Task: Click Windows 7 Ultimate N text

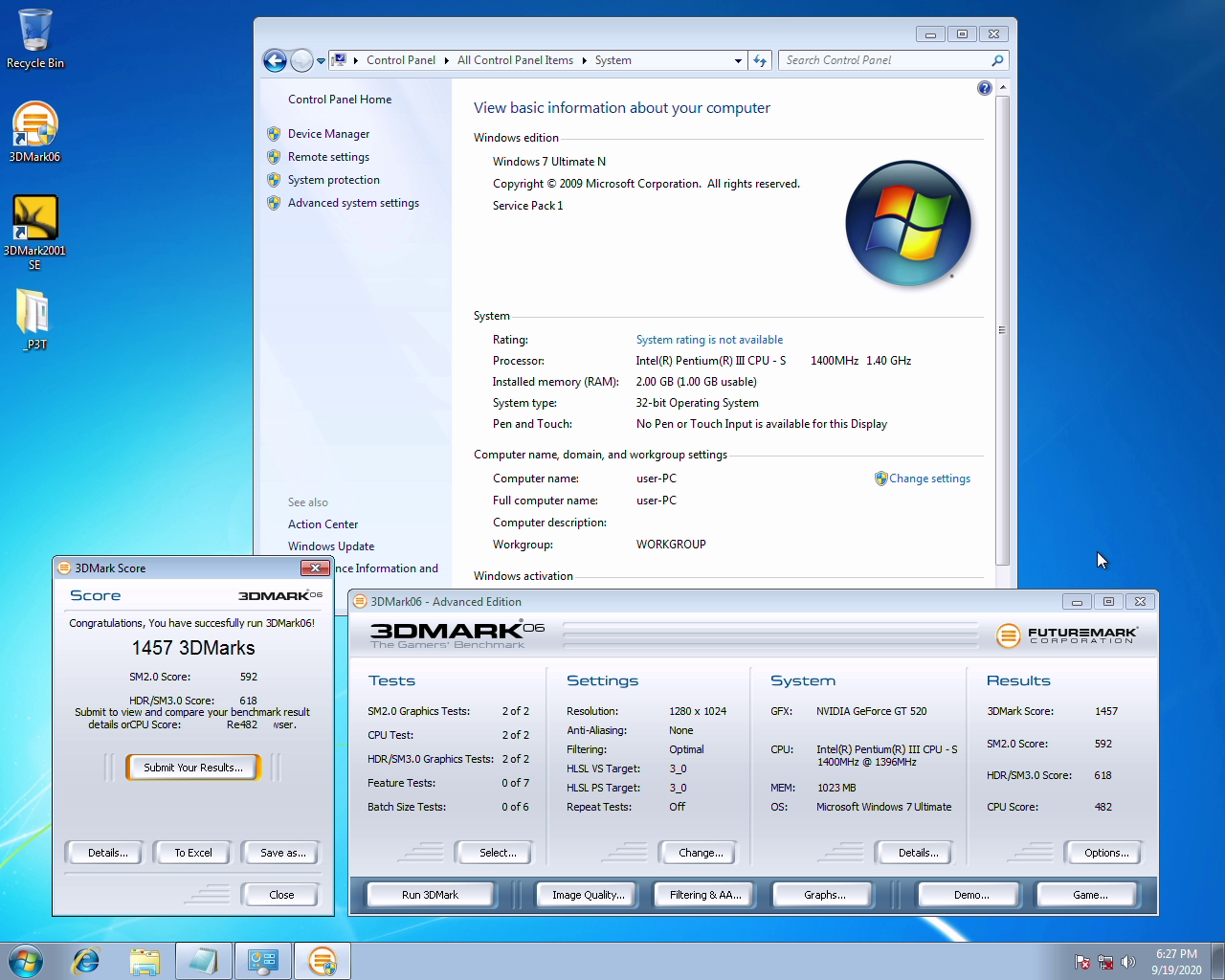Action: point(549,162)
